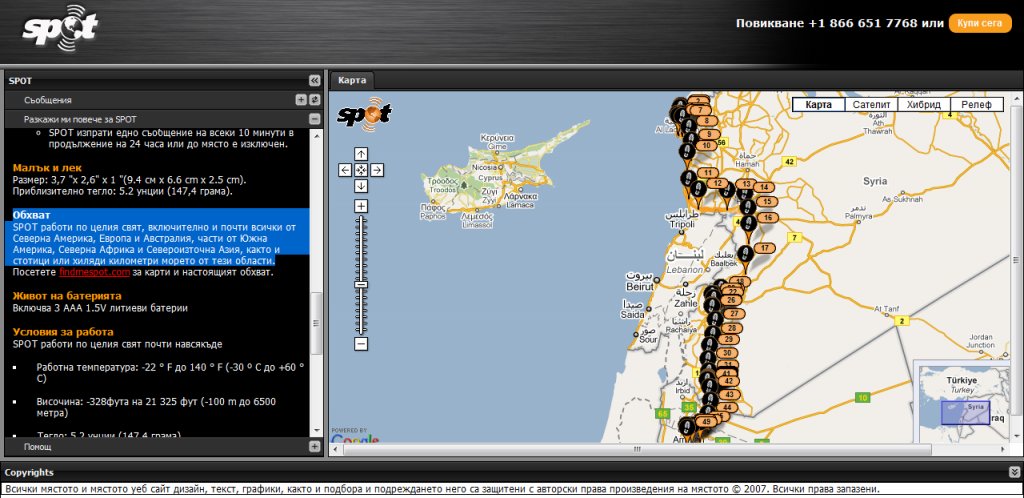Viewport: 1024px width, 498px height.
Task: Pan the map left with the left arrow
Action: coord(345,170)
